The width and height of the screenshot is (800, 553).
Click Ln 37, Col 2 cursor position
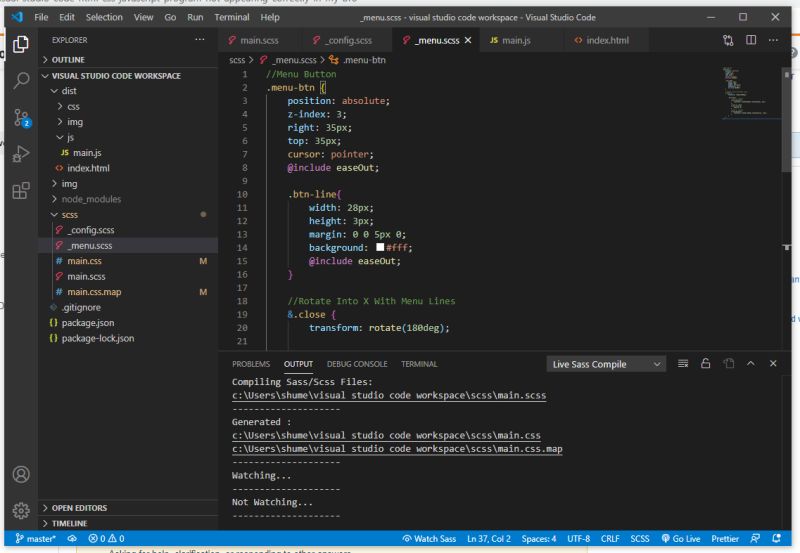click(x=488, y=539)
